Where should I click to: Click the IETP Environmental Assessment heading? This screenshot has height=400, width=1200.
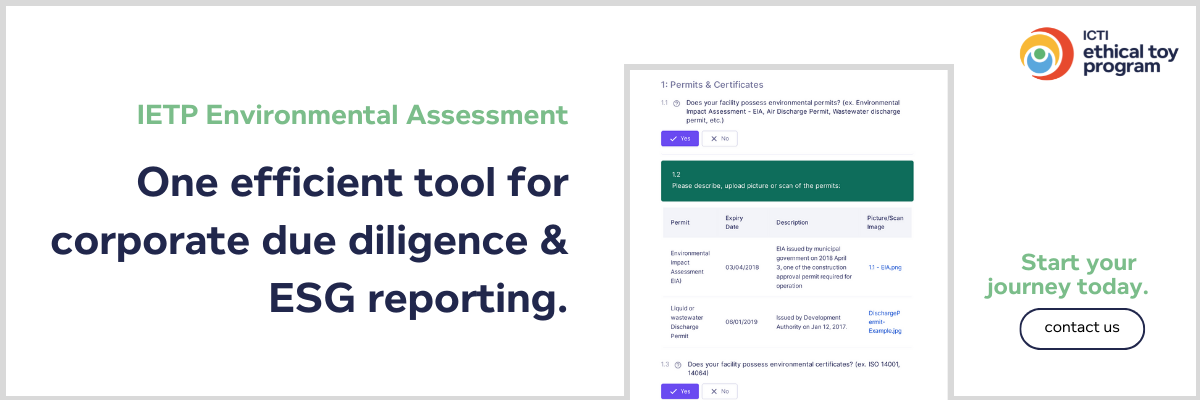coord(352,116)
